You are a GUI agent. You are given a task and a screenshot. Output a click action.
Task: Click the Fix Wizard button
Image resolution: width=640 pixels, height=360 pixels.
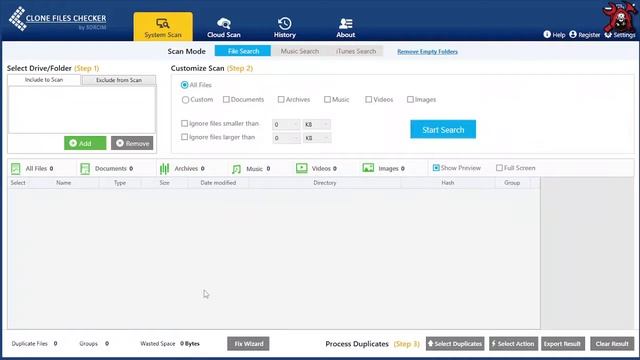click(248, 344)
